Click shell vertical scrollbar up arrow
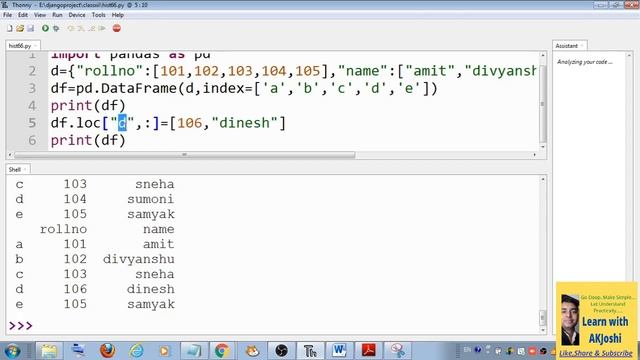Image resolution: width=640 pixels, height=360 pixels. click(543, 180)
